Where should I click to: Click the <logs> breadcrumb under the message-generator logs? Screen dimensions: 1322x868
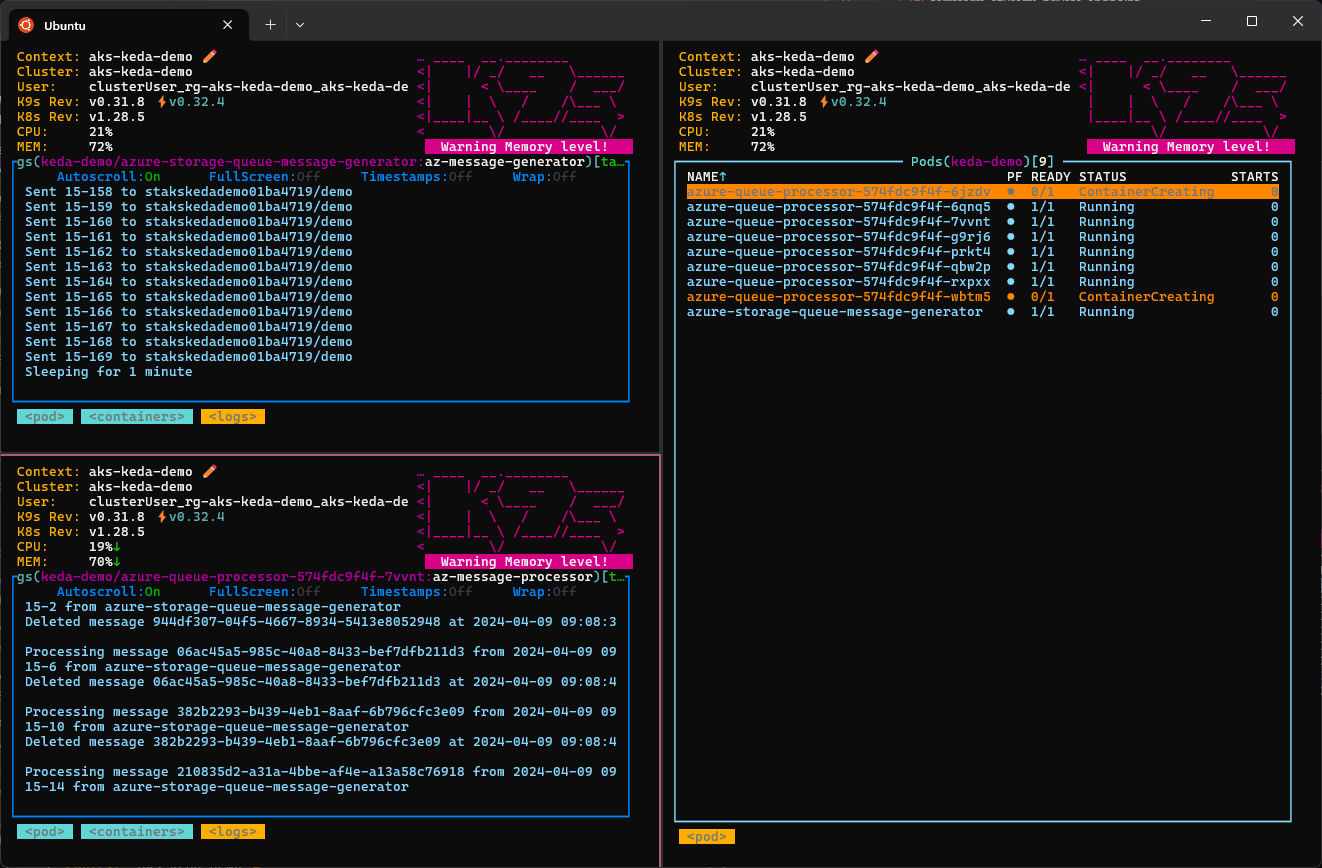(233, 417)
